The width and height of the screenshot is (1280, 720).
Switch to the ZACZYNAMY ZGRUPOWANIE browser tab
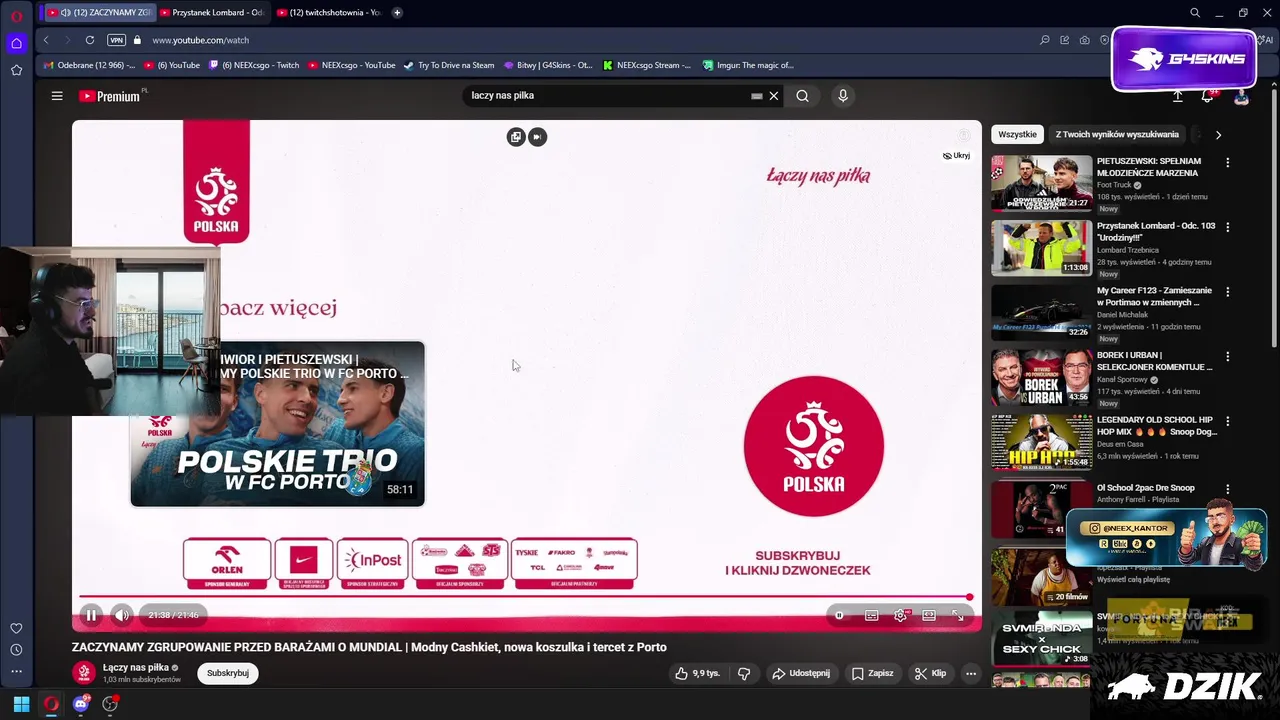(x=99, y=13)
